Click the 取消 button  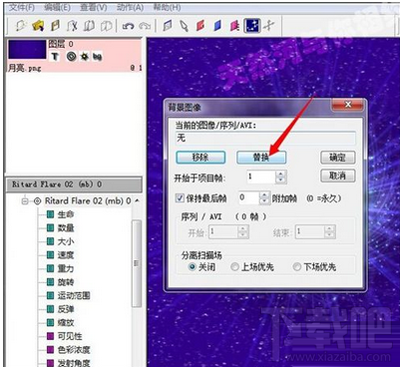click(338, 176)
